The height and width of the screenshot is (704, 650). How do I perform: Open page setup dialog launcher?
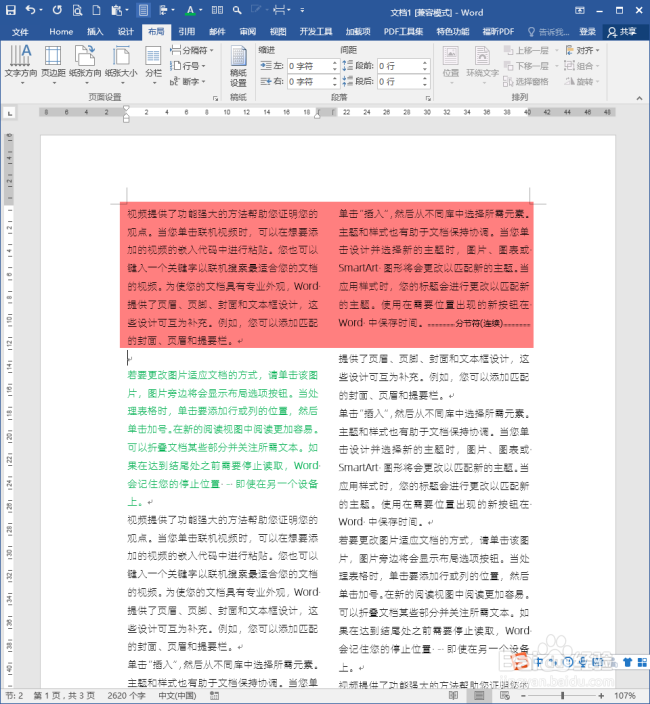[x=215, y=98]
